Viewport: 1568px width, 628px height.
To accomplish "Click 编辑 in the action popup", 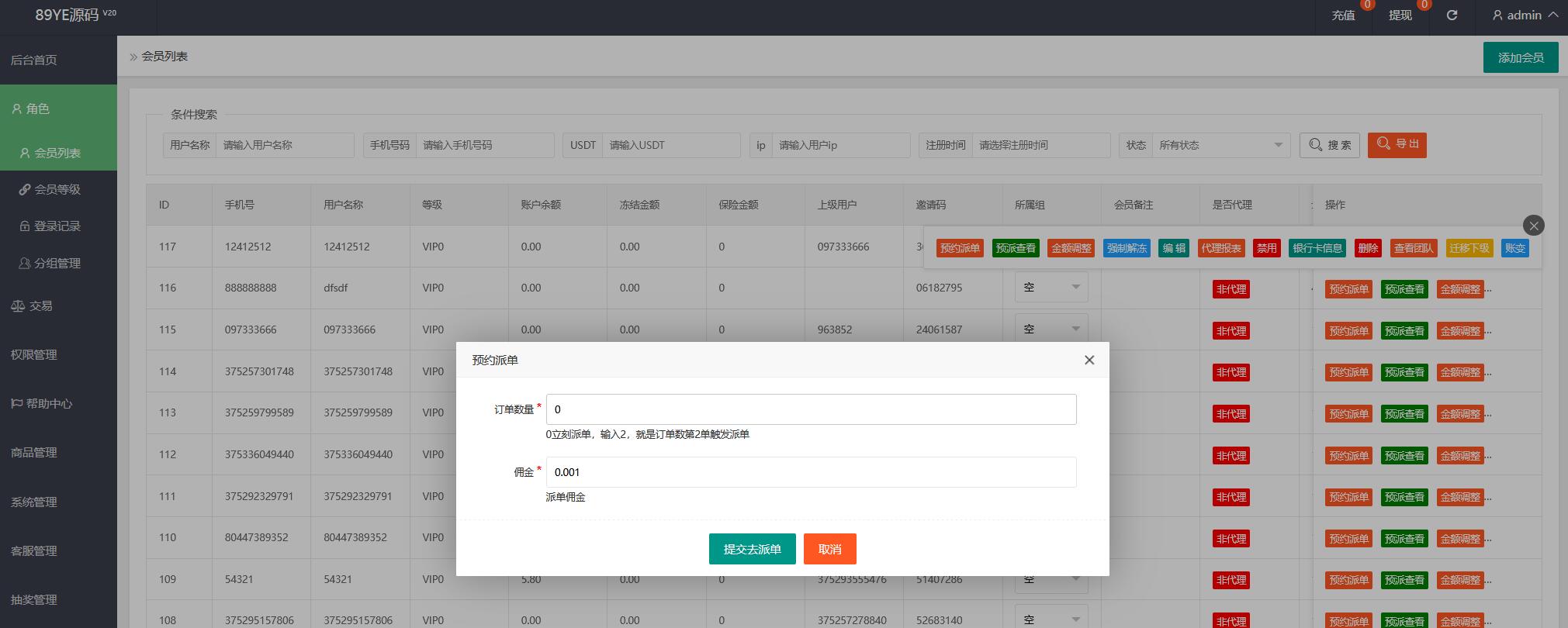I will (x=1174, y=248).
